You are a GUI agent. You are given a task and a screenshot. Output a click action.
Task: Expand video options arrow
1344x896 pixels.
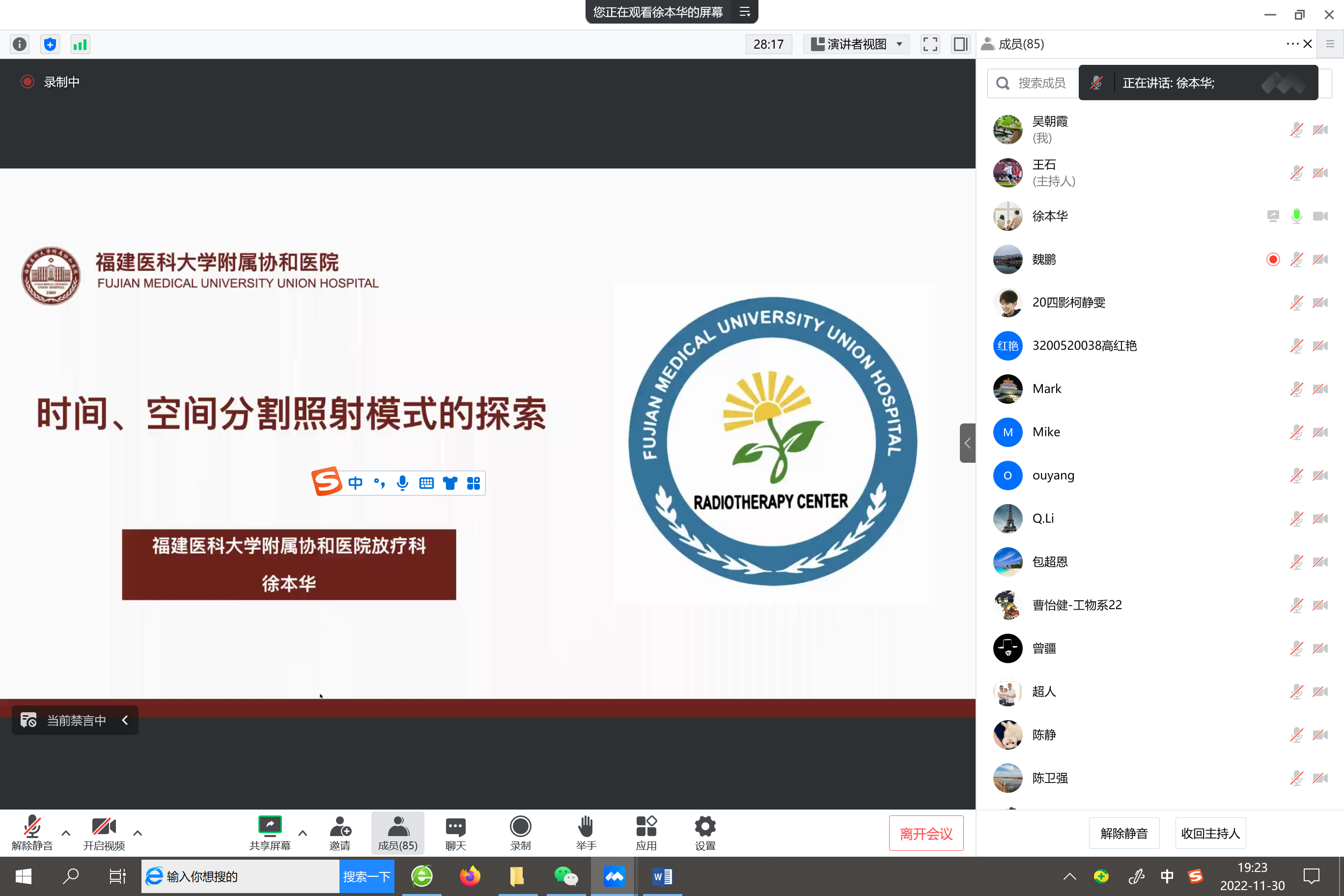(138, 833)
